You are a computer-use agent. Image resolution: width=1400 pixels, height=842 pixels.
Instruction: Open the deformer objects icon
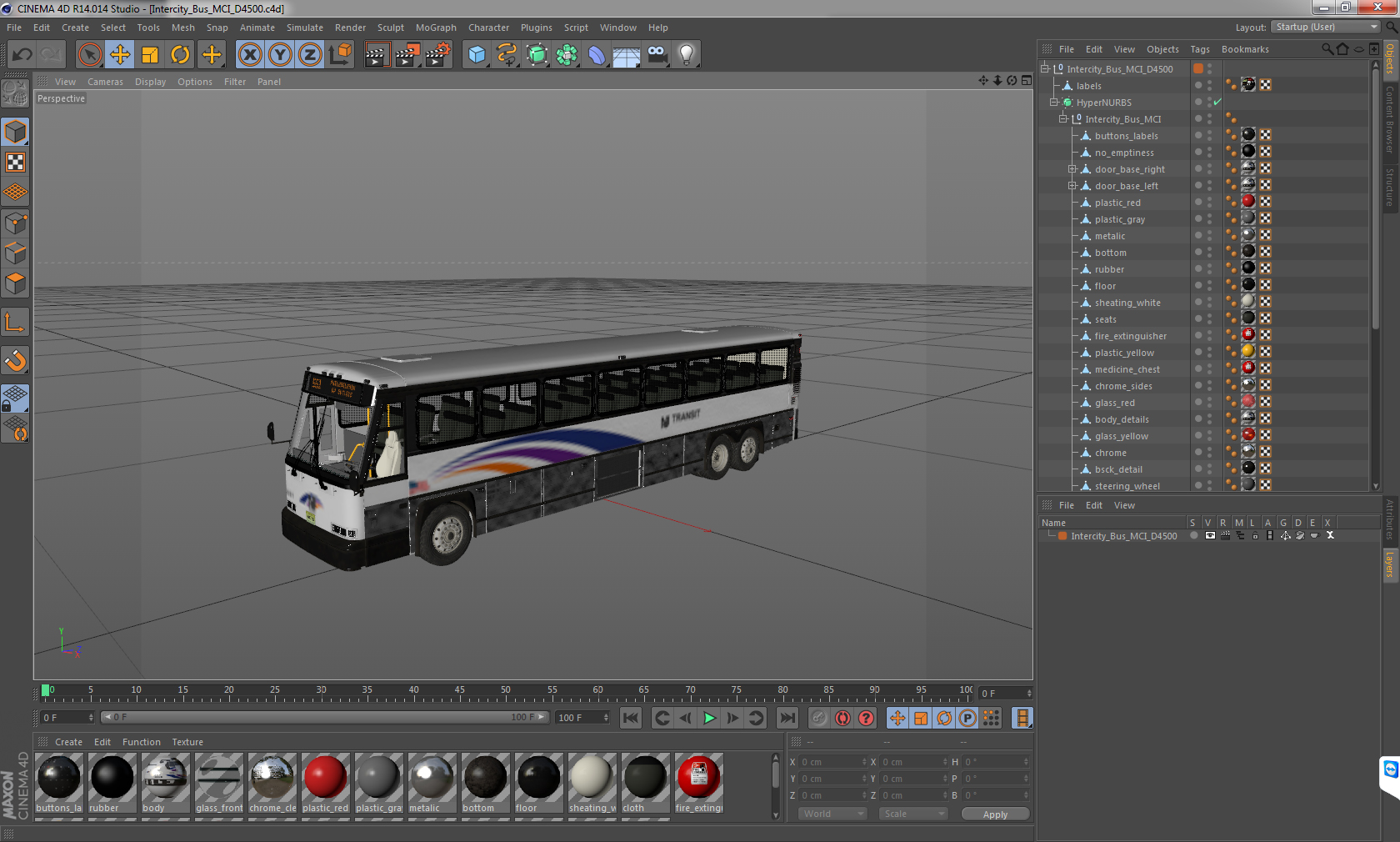click(x=597, y=55)
